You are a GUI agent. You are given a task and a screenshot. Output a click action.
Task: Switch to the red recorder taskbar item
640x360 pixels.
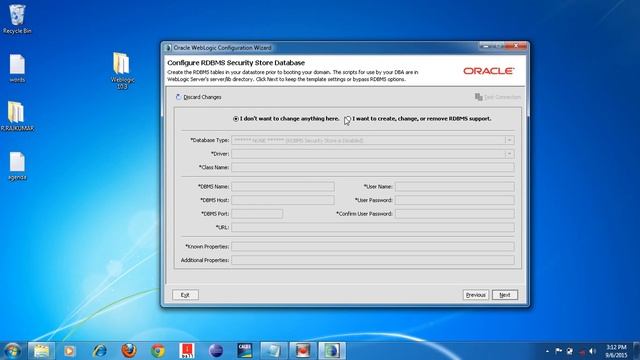pos(302,351)
